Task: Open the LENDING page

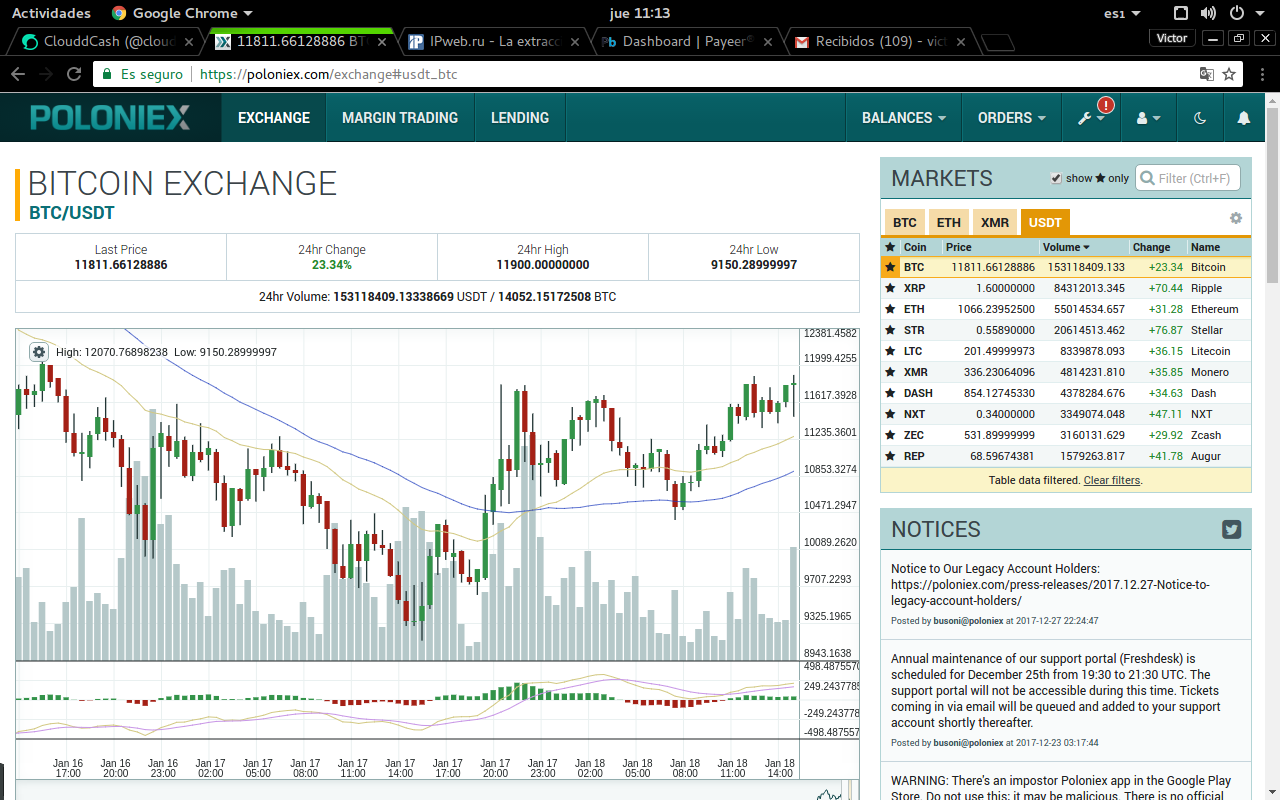Action: tap(520, 118)
